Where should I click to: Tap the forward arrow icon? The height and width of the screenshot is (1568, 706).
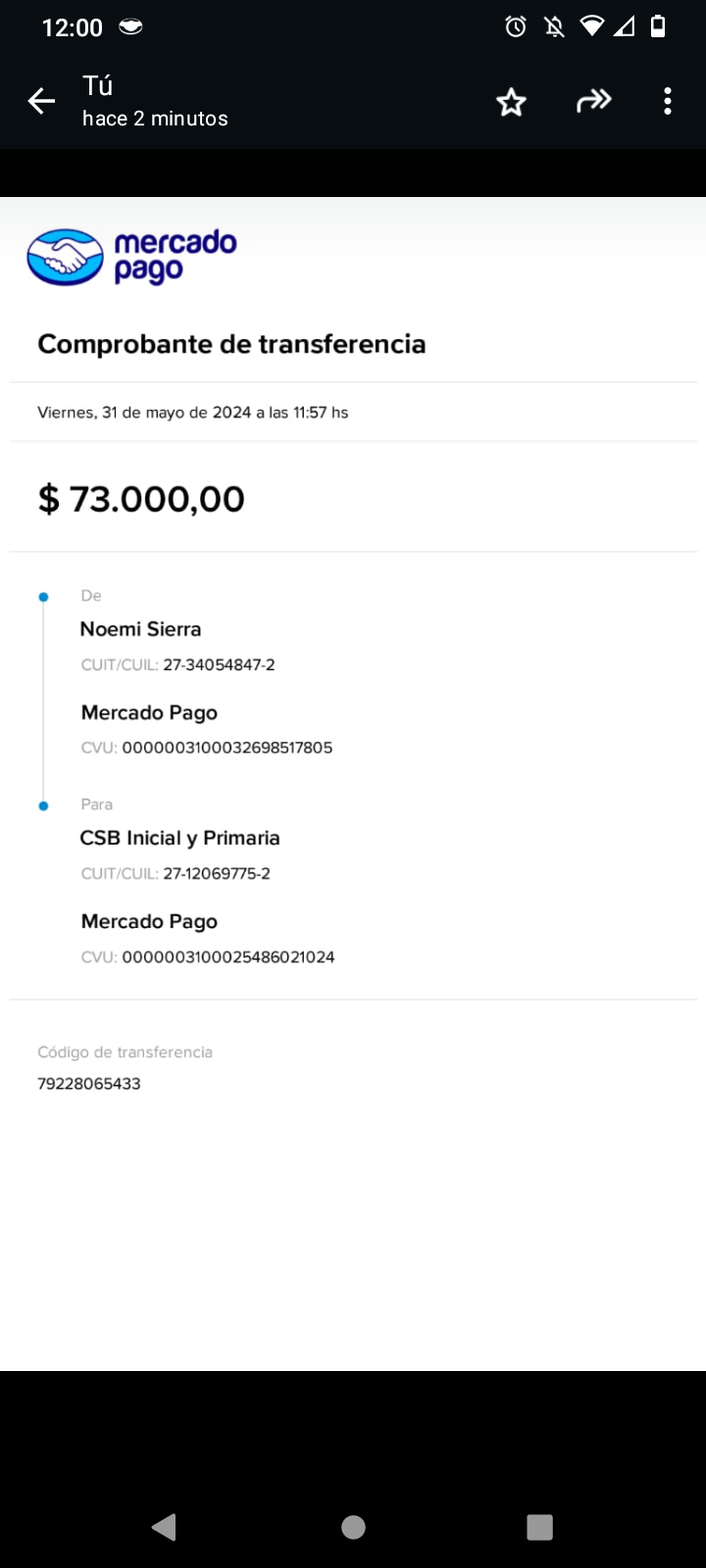click(593, 101)
